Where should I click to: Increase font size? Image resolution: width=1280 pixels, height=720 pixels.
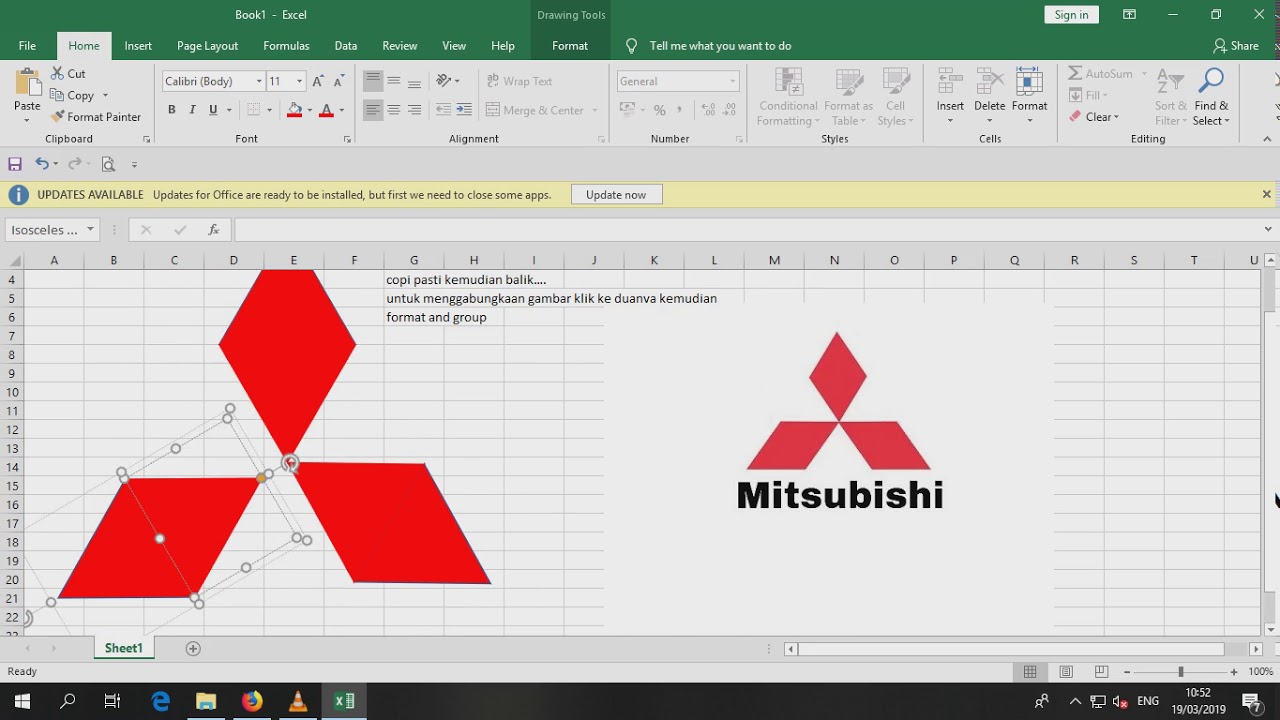318,81
